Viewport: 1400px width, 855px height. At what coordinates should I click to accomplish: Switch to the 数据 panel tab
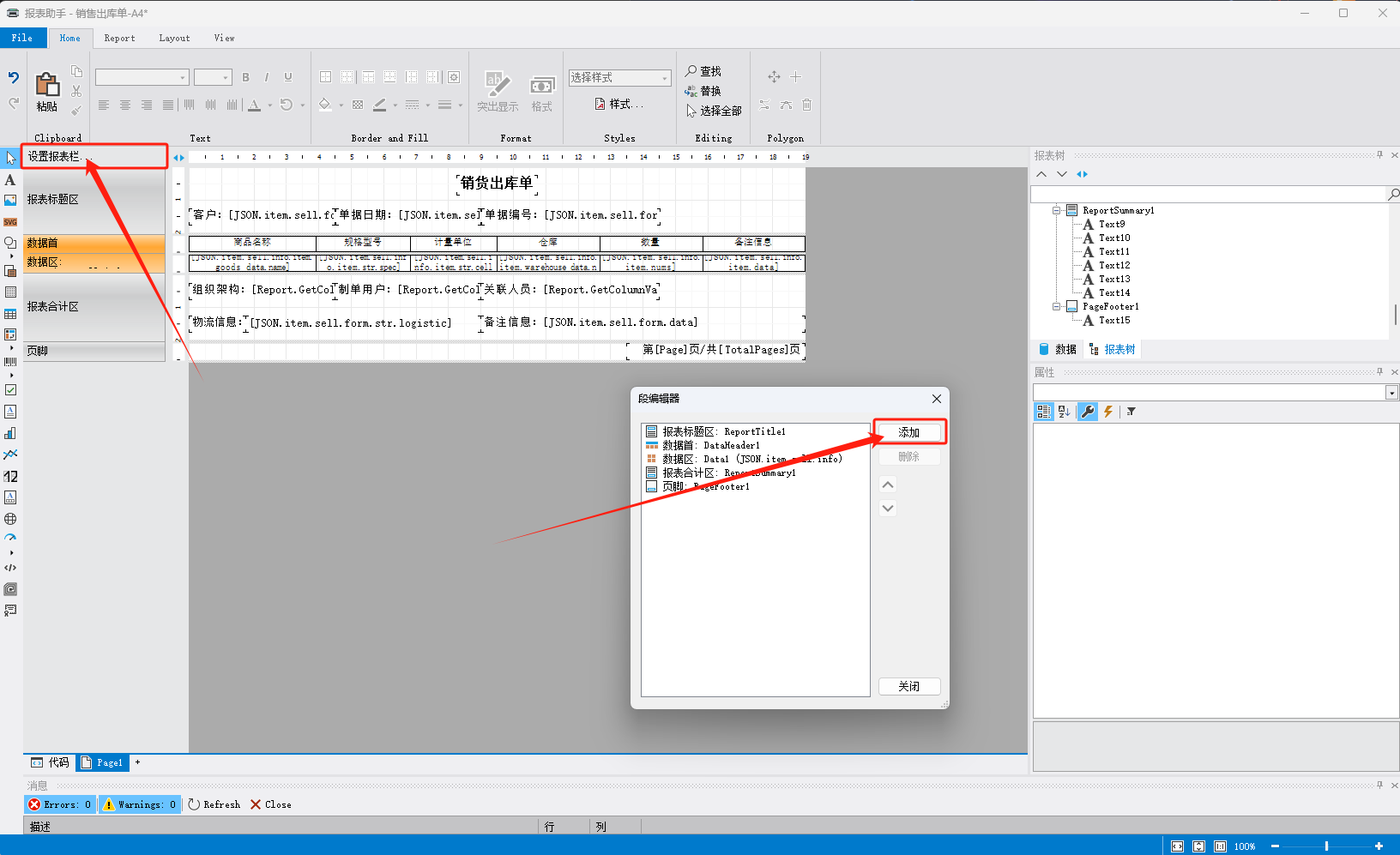pos(1058,349)
